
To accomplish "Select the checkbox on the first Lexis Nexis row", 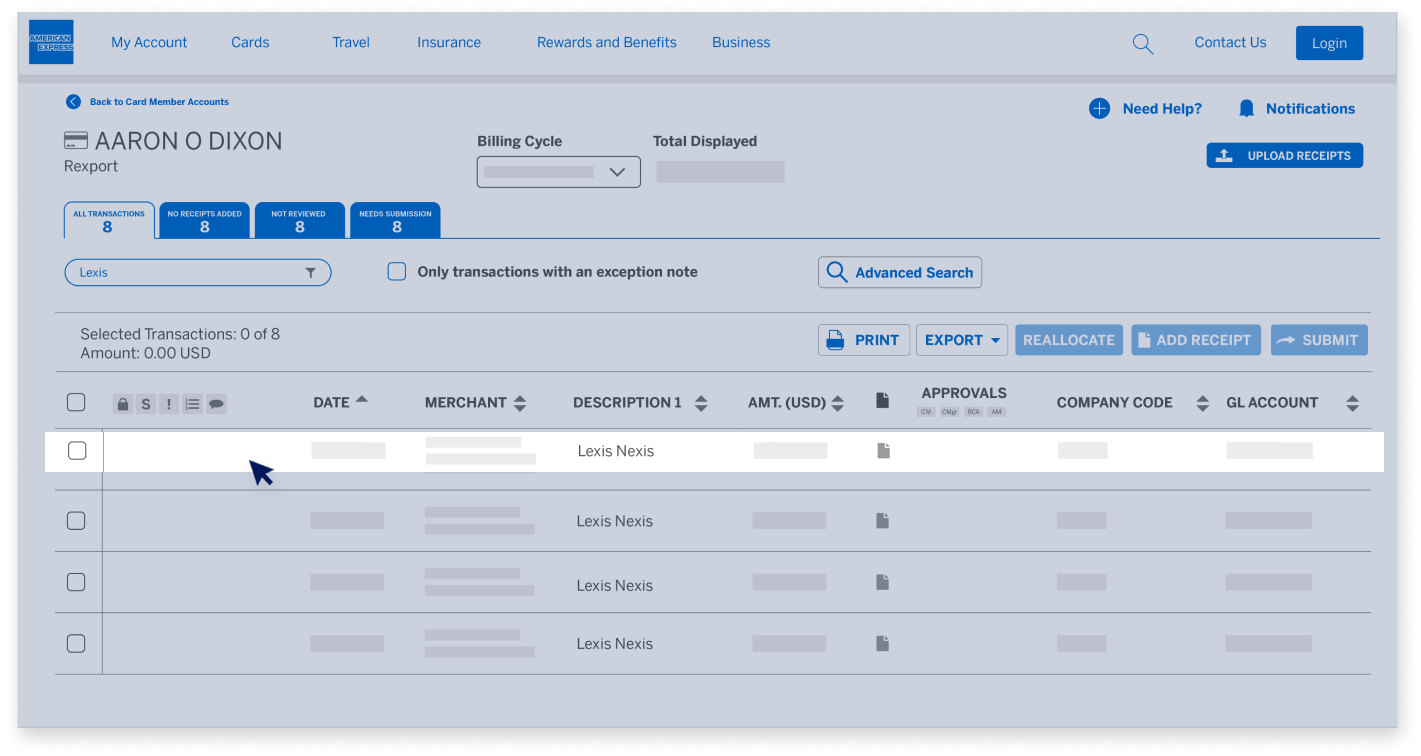I will tap(76, 451).
